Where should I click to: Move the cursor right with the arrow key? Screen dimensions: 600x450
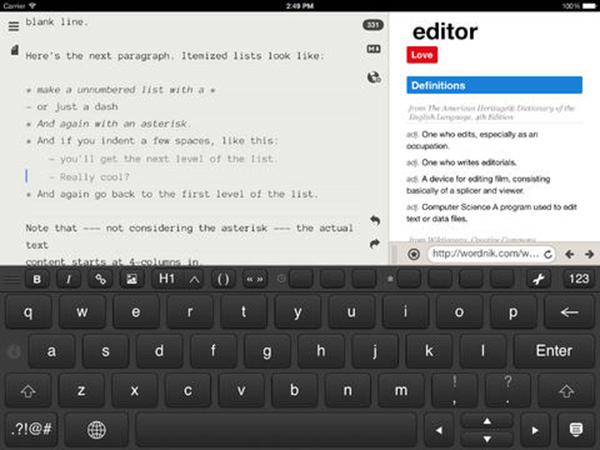pos(535,430)
